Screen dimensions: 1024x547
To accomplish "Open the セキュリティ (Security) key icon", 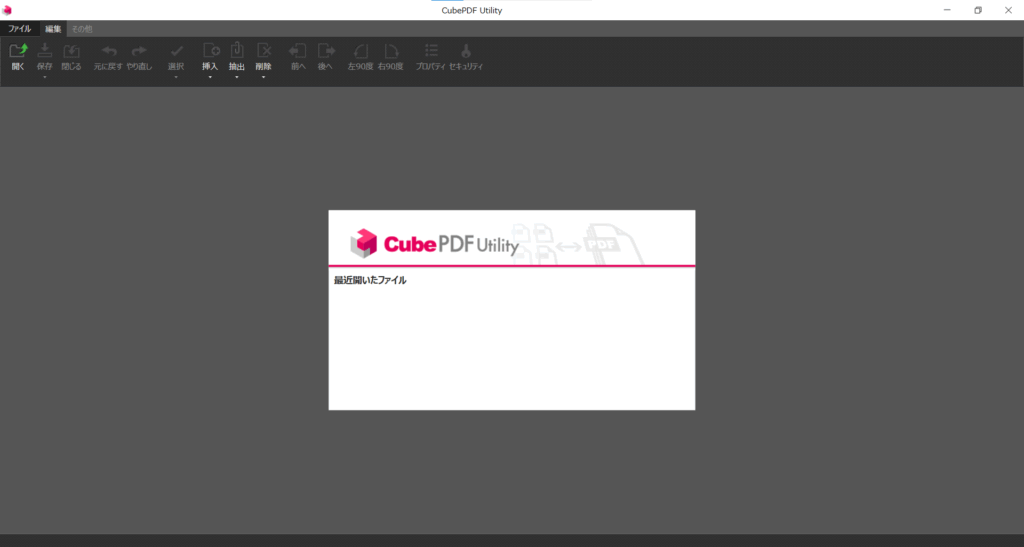I will click(x=466, y=51).
